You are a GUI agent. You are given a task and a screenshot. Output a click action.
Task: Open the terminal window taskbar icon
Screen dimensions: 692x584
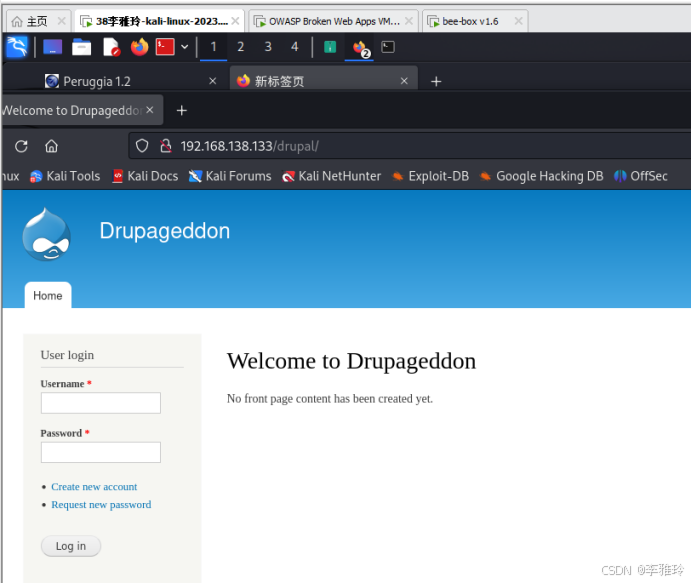point(388,47)
